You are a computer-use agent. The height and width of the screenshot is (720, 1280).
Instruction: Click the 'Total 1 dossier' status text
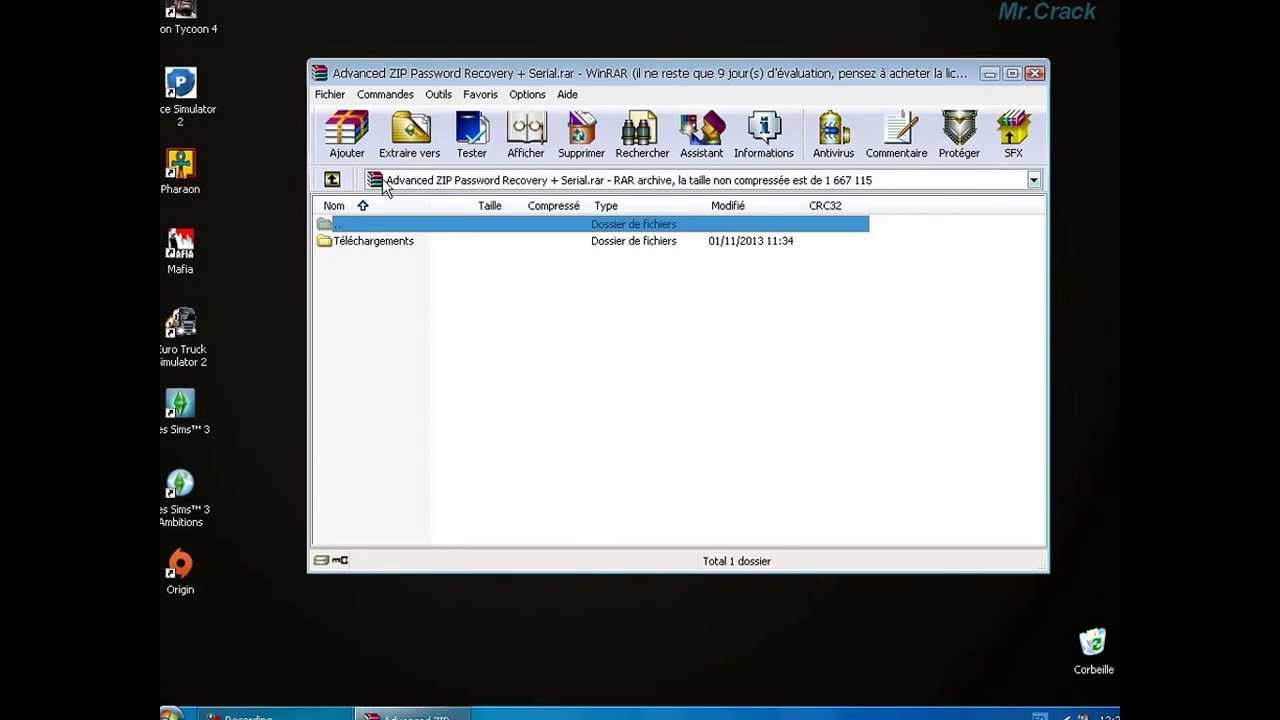point(737,561)
